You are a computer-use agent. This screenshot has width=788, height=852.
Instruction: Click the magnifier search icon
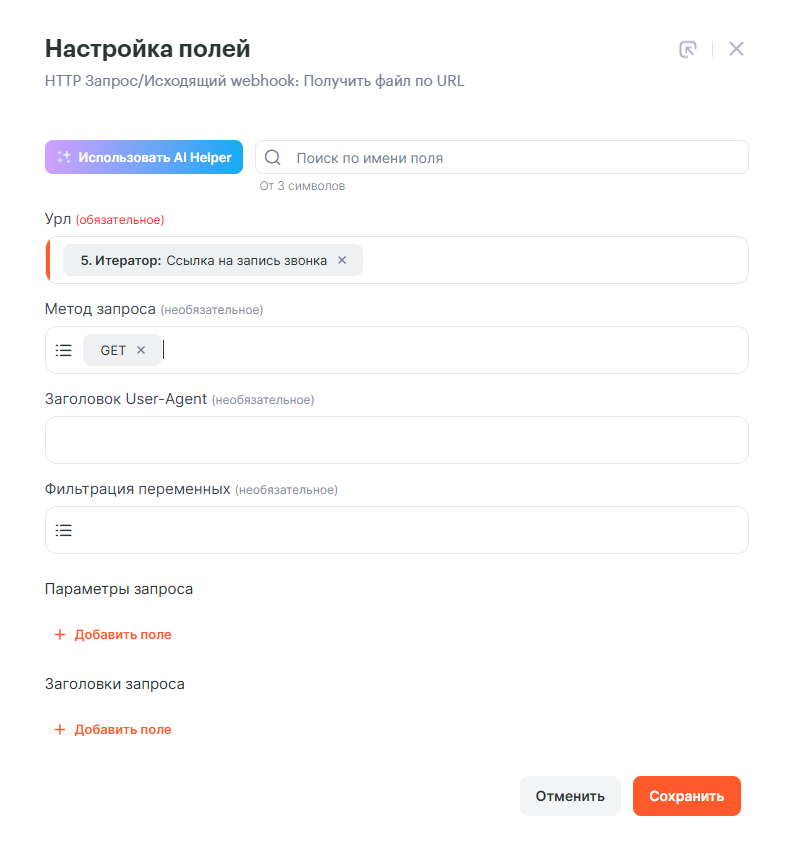[x=272, y=157]
